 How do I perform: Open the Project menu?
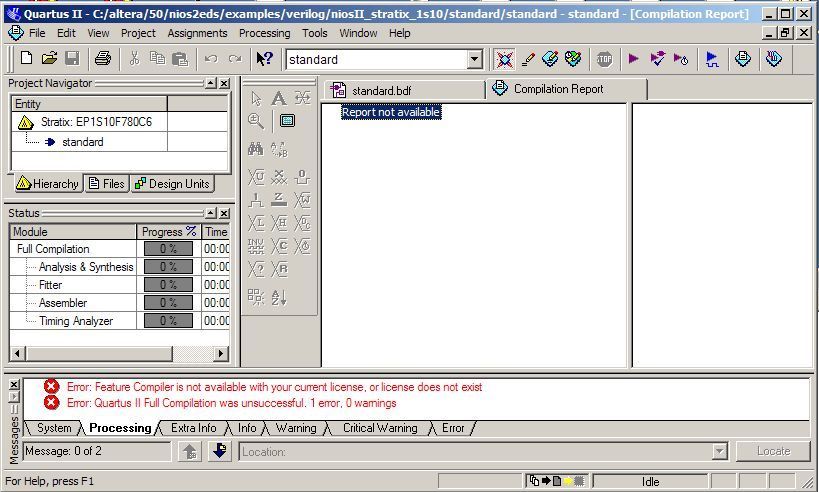point(138,33)
